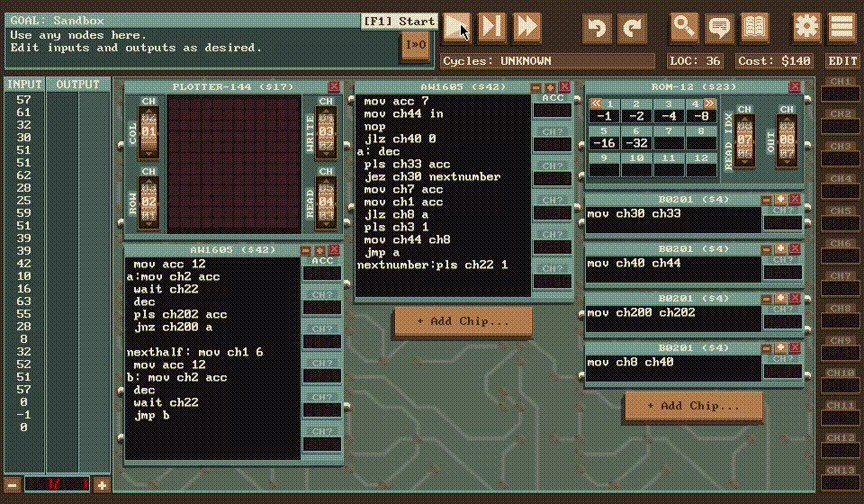Delete the B0201 chip 'mov ch40 ch44'
Image resolution: width=864 pixels, height=504 pixels.
(795, 249)
